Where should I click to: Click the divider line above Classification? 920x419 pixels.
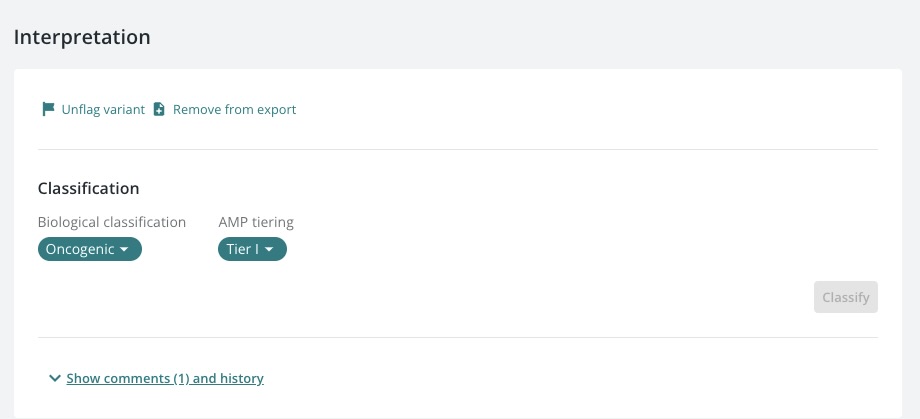coord(458,150)
